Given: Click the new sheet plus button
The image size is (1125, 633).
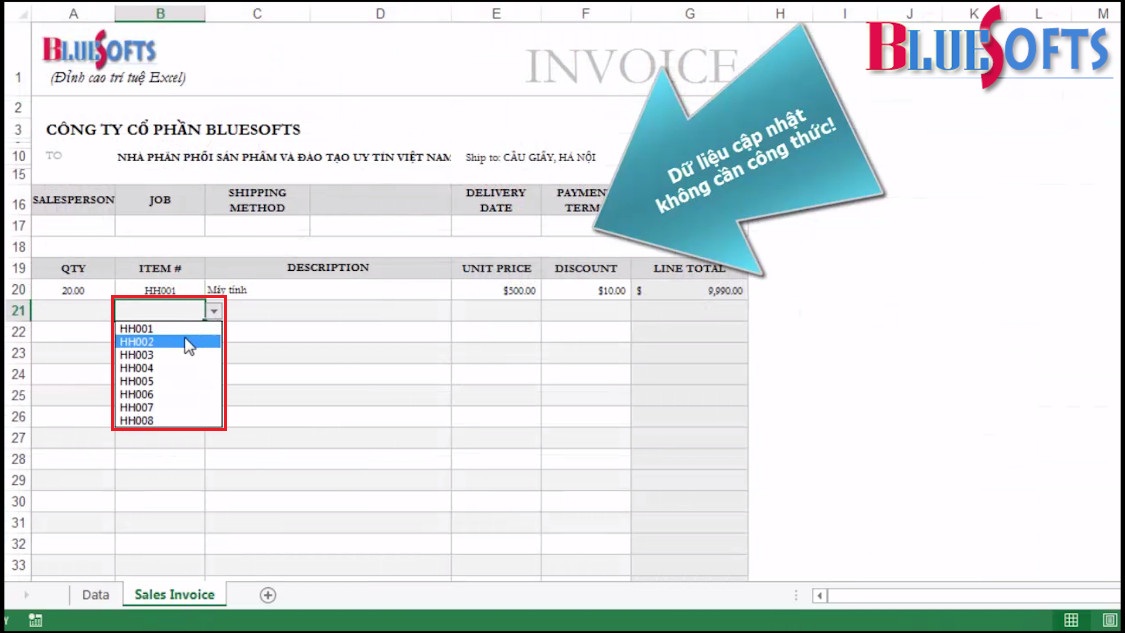Looking at the screenshot, I should (x=268, y=595).
